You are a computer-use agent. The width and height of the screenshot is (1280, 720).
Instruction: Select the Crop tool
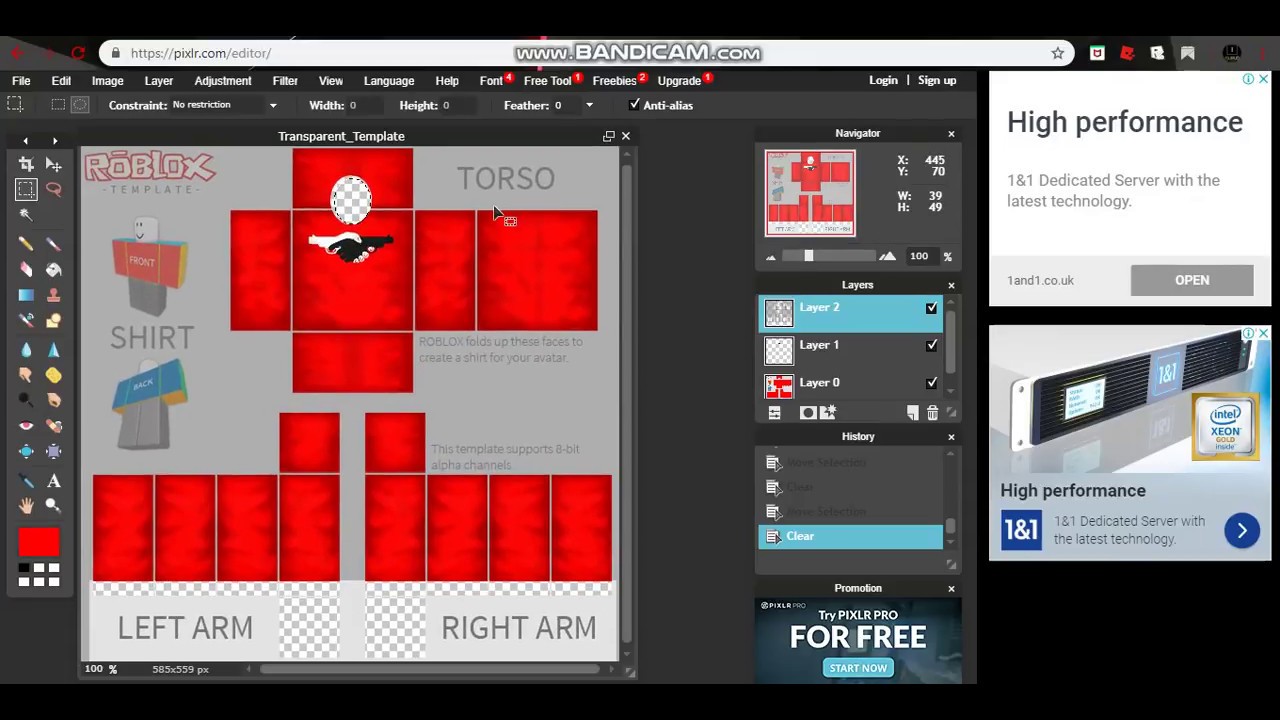(x=26, y=164)
